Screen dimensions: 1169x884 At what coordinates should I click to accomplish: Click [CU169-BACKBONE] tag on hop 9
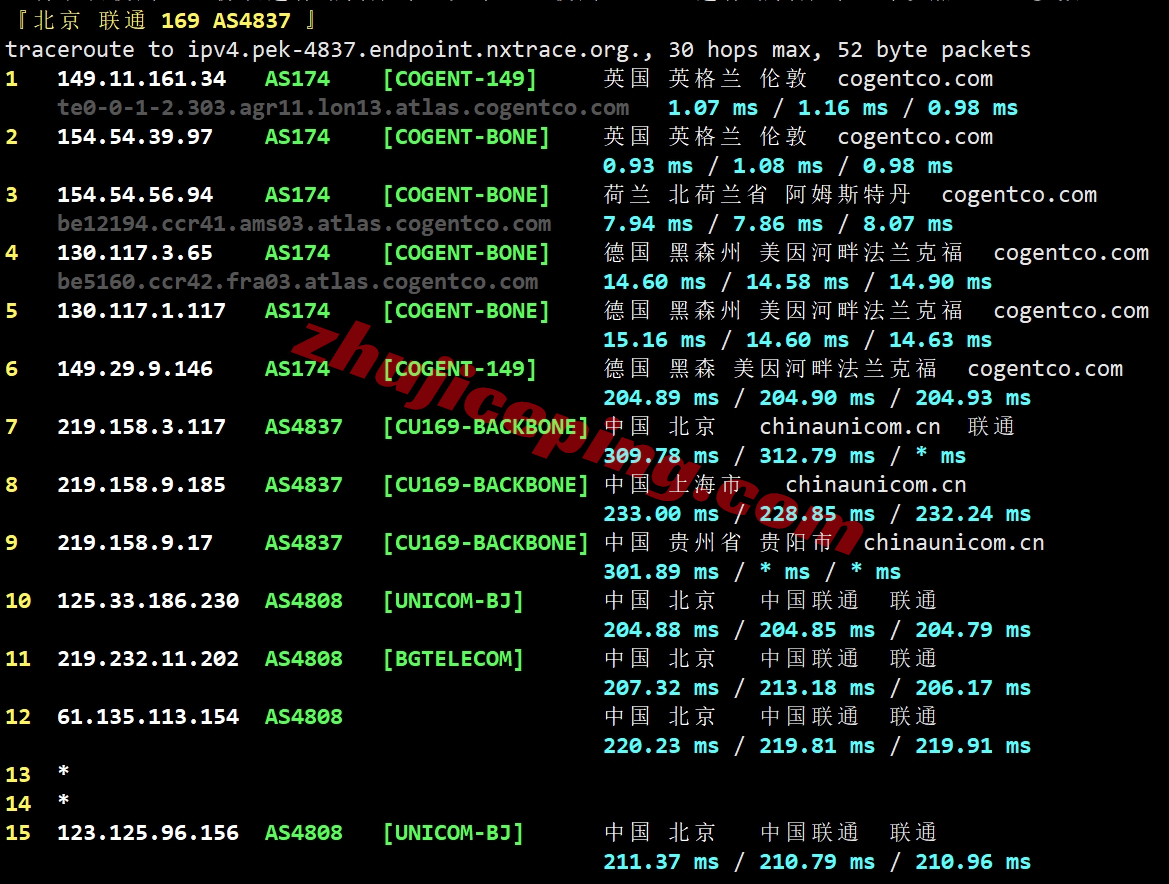point(485,543)
